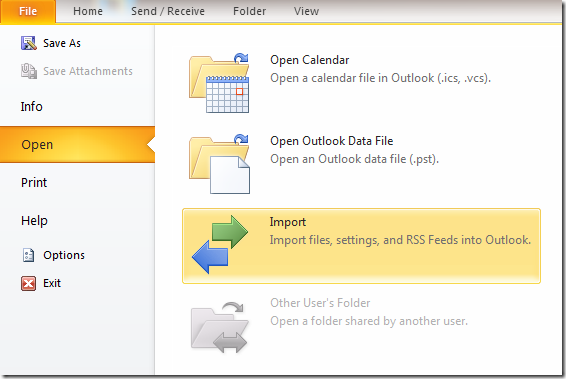Click the Options page icon
Image resolution: width=566 pixels, height=379 pixels.
(29, 255)
